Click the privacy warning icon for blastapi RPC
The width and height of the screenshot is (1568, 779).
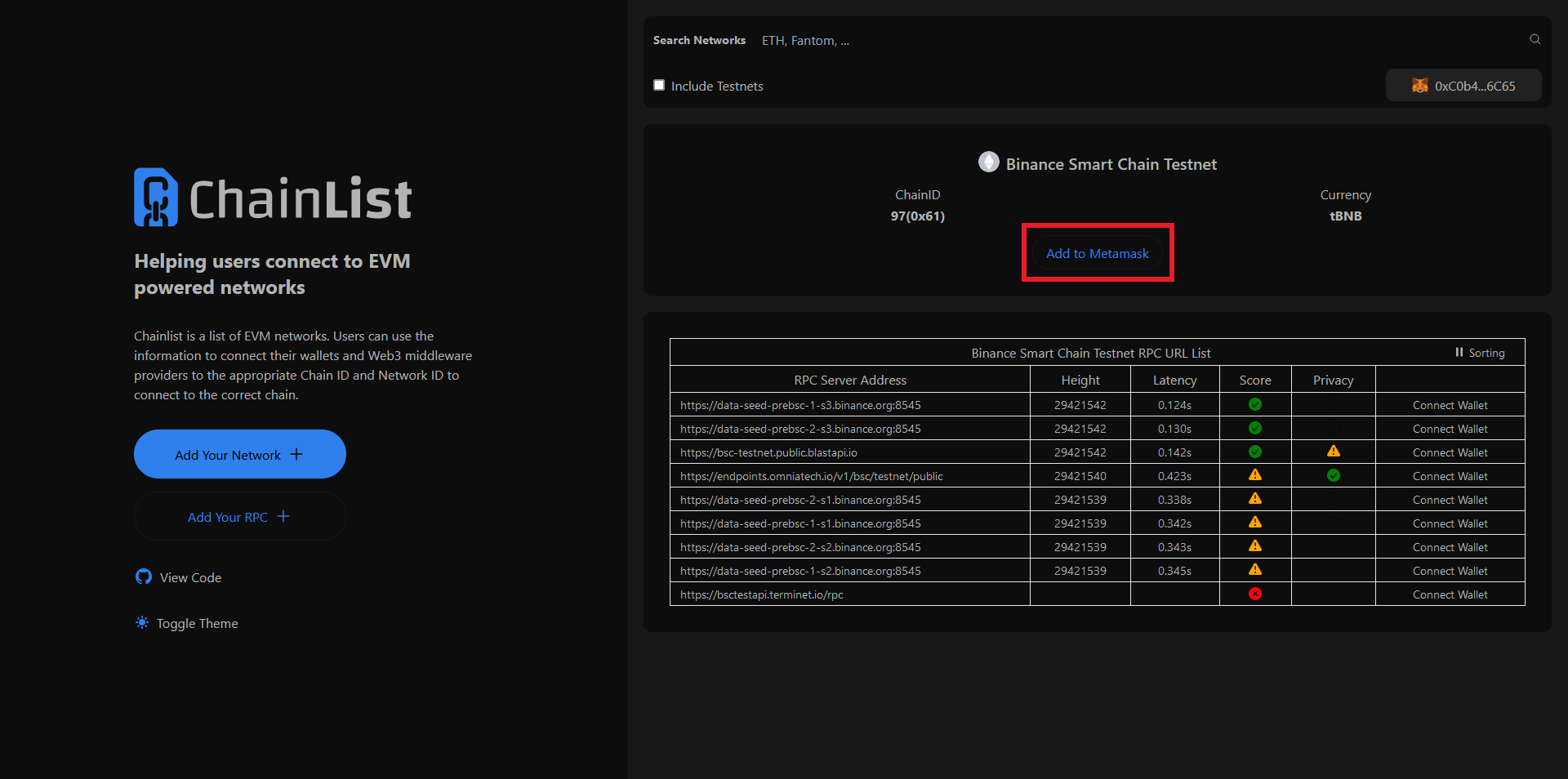pyautogui.click(x=1333, y=452)
